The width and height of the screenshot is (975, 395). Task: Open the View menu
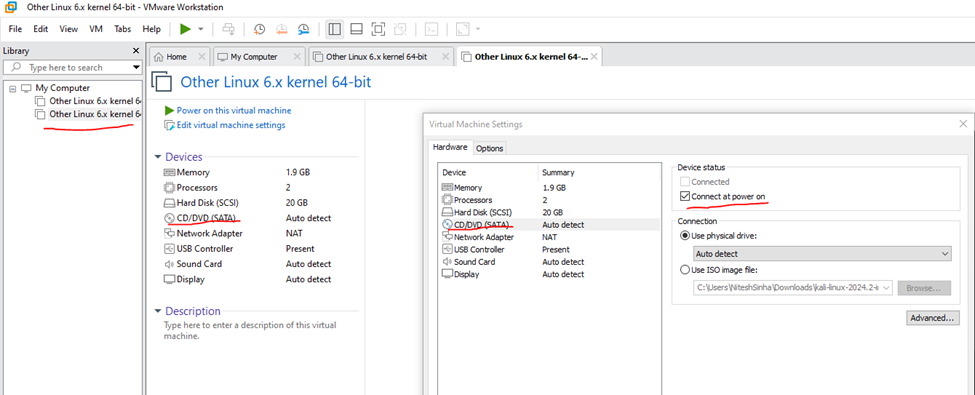point(69,29)
